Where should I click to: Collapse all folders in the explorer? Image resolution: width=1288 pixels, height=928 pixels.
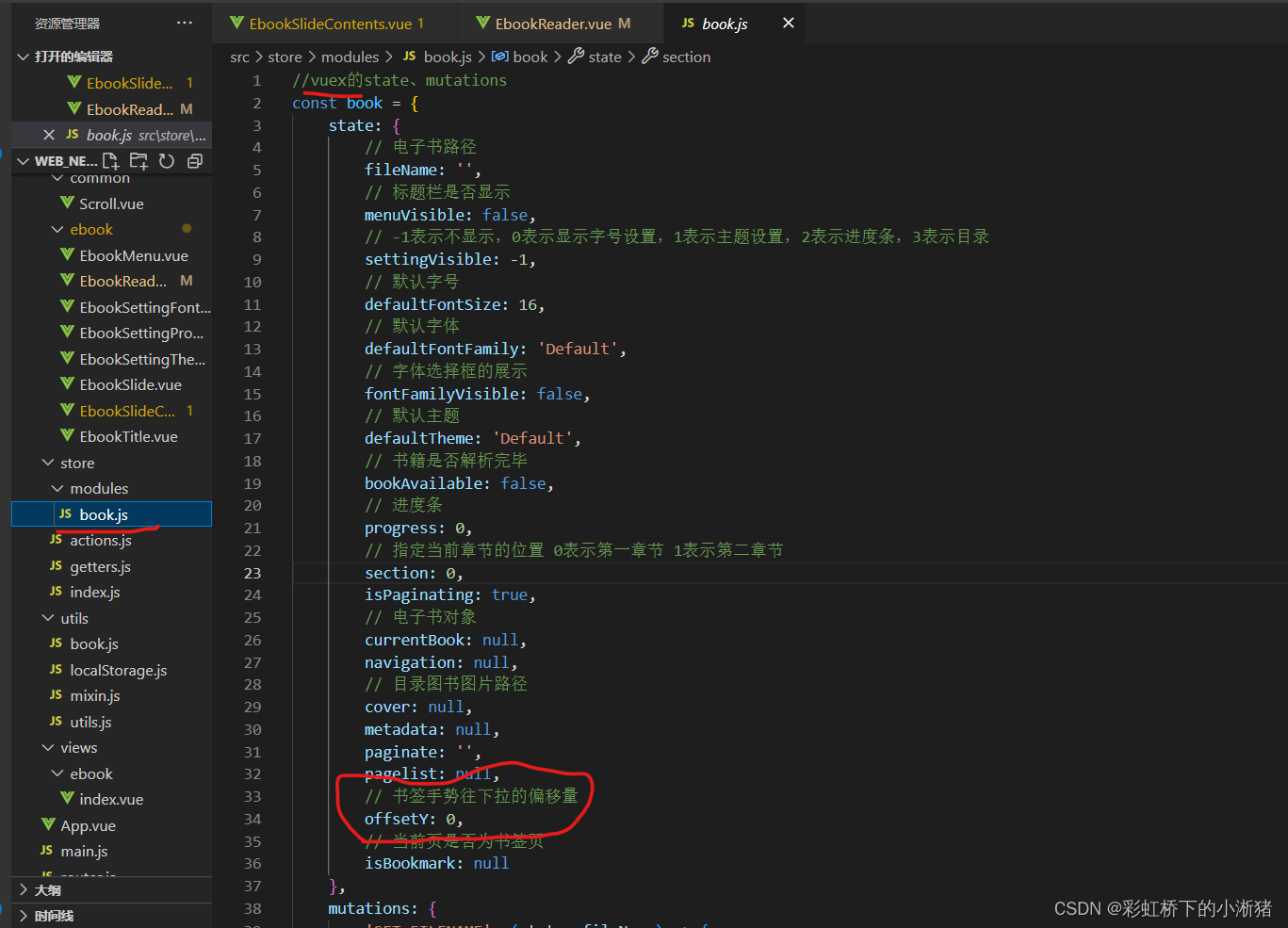point(195,161)
